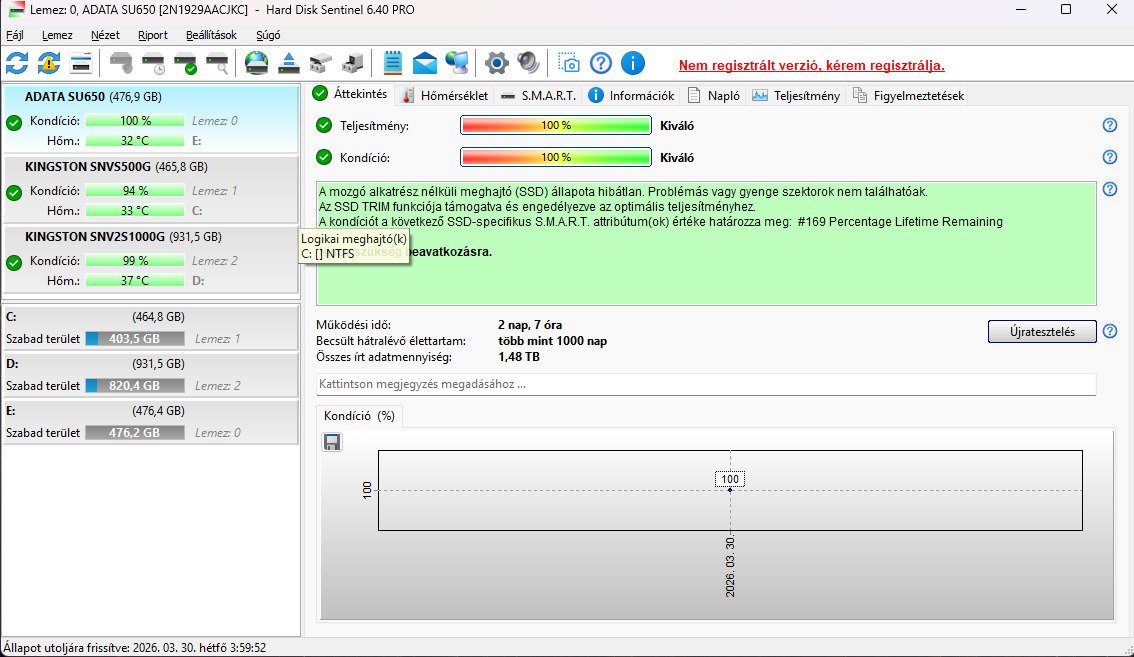Switch to the Információk tab
Screen dimensions: 1134x657
631,96
